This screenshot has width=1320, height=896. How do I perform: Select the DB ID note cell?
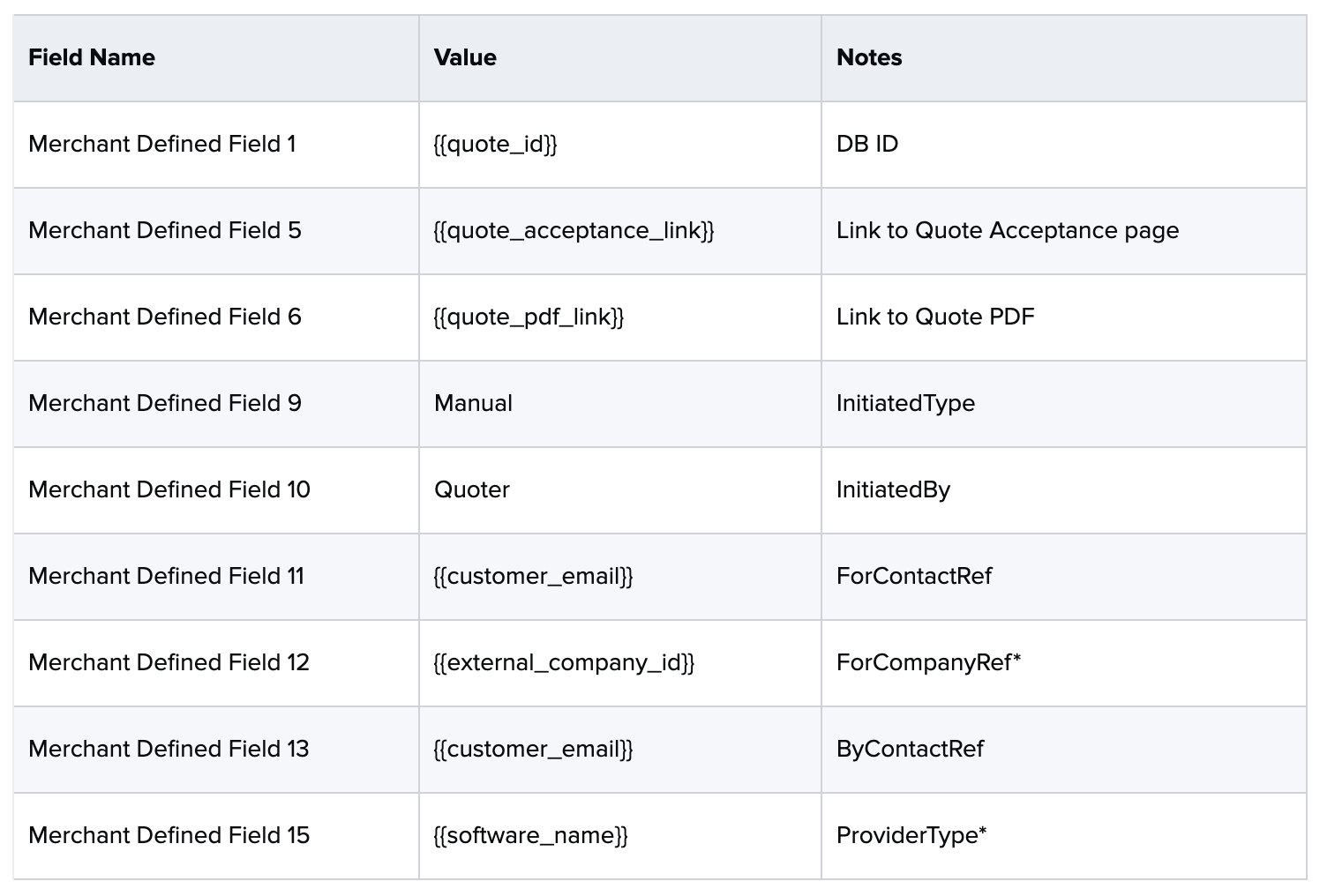(867, 144)
